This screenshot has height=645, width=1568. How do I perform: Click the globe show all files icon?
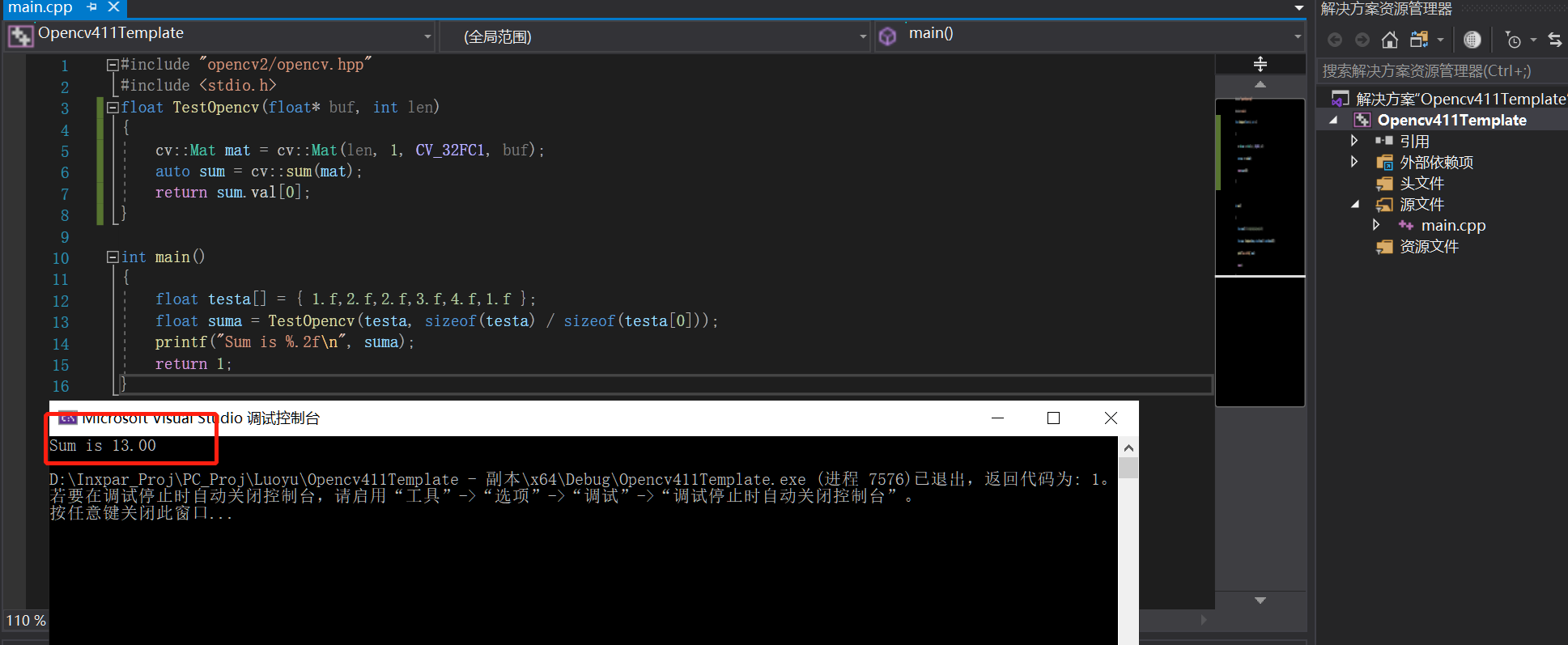point(1472,40)
